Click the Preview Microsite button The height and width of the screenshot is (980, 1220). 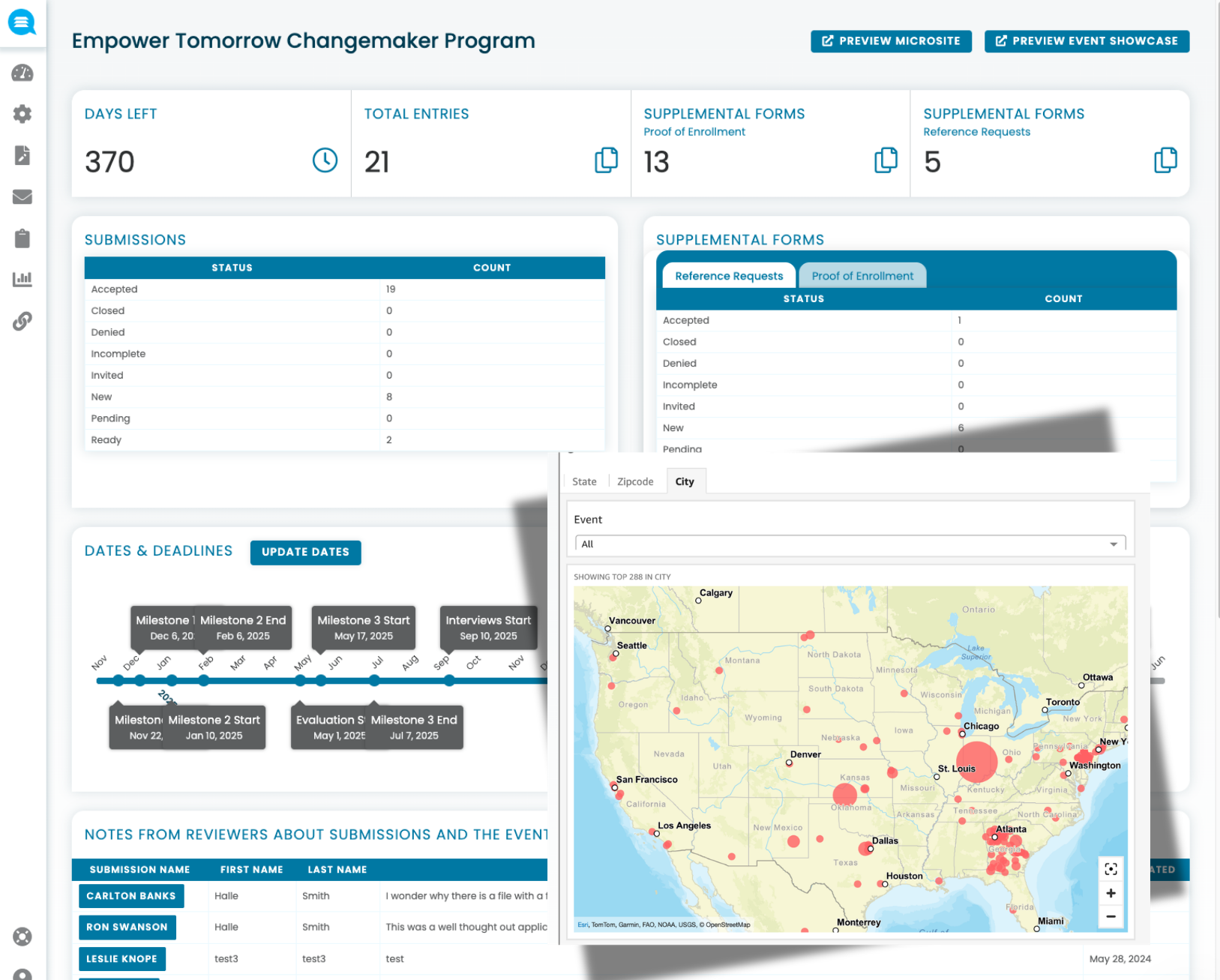pyautogui.click(x=891, y=40)
